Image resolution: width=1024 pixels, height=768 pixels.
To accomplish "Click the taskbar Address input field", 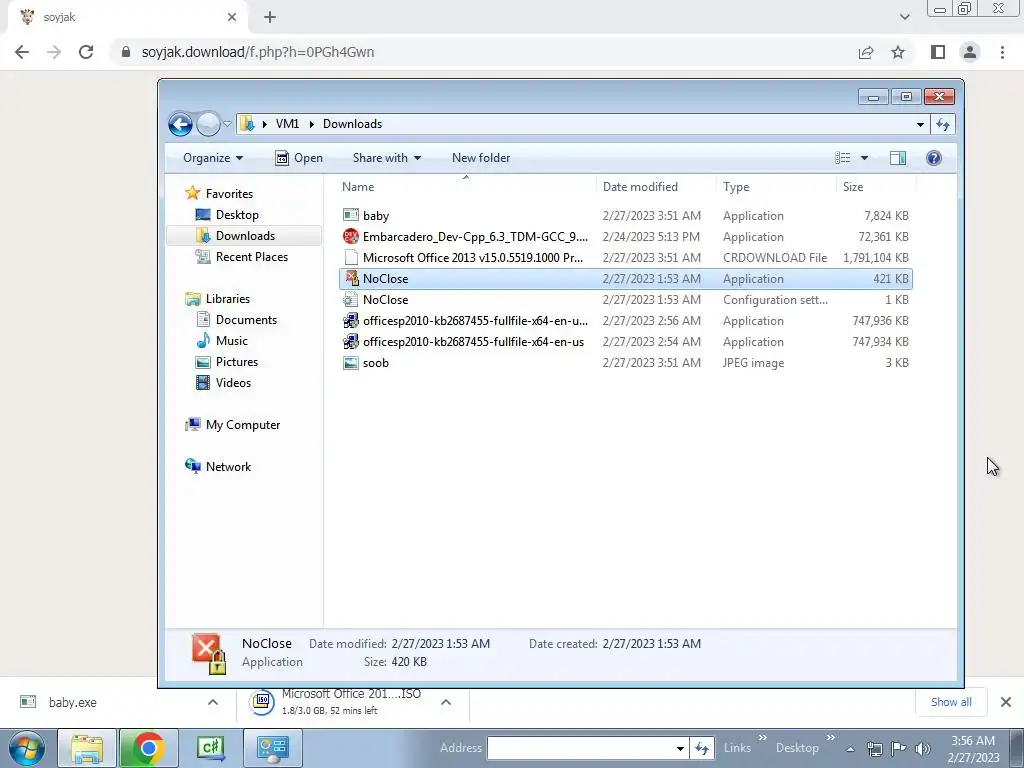I will [x=581, y=748].
